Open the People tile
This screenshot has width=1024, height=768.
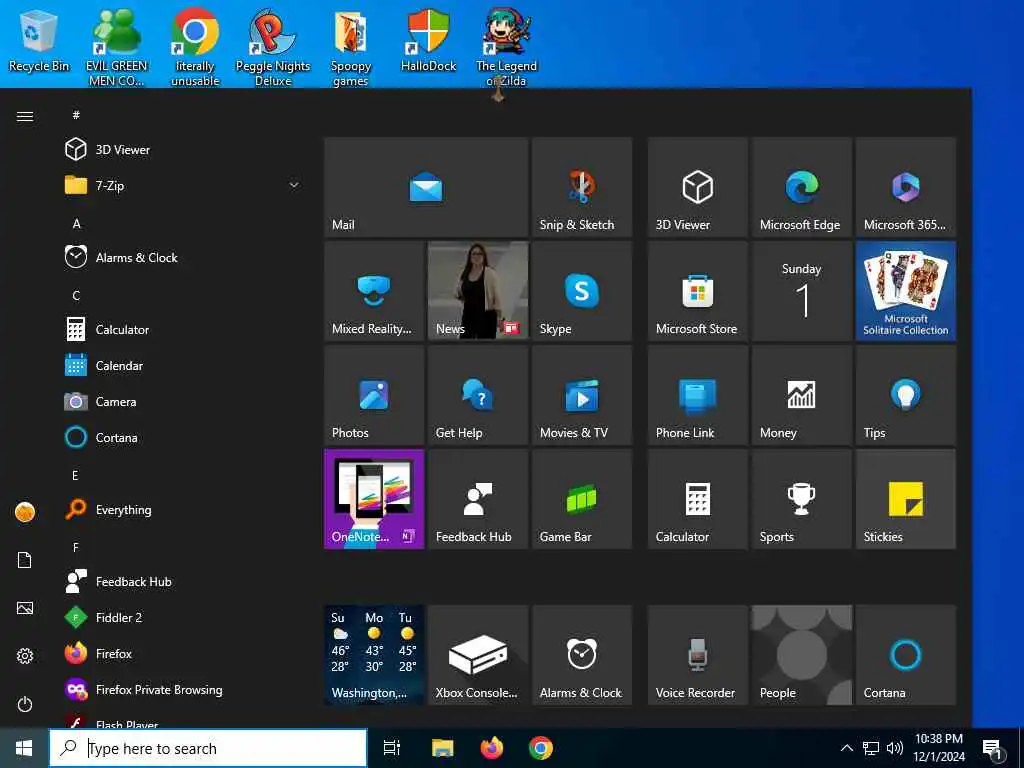[x=801, y=655]
